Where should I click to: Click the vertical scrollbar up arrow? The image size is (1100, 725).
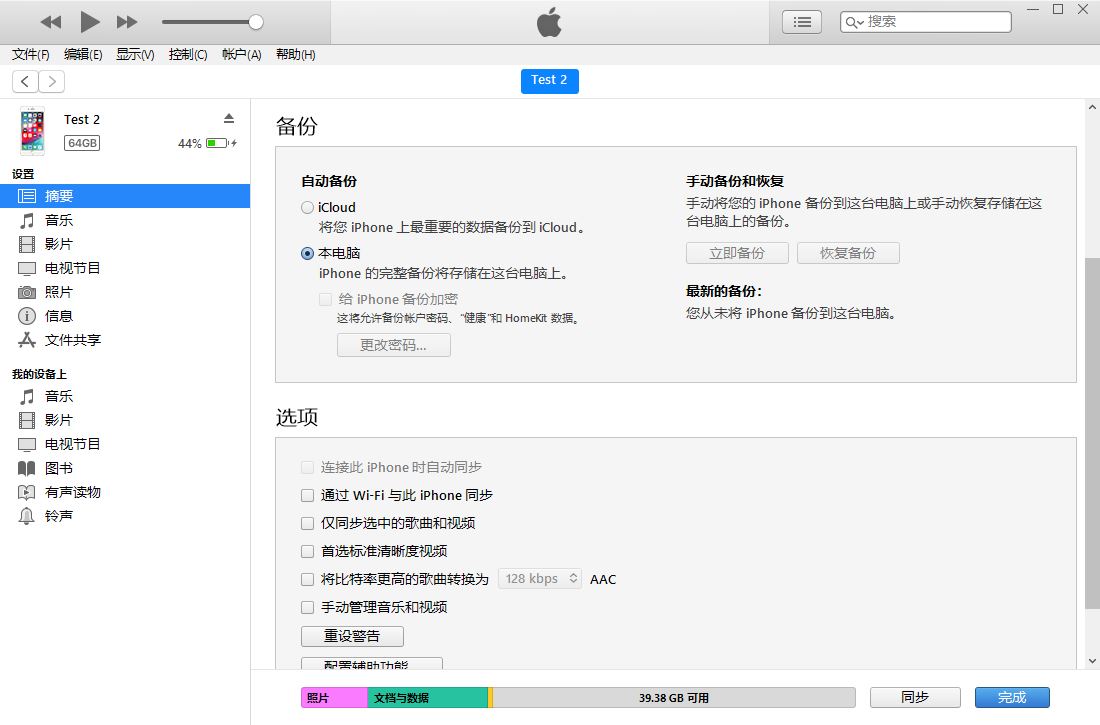click(x=1092, y=107)
